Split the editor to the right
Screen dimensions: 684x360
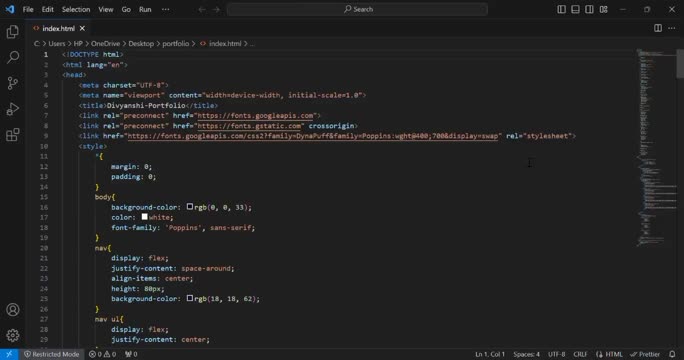658,28
